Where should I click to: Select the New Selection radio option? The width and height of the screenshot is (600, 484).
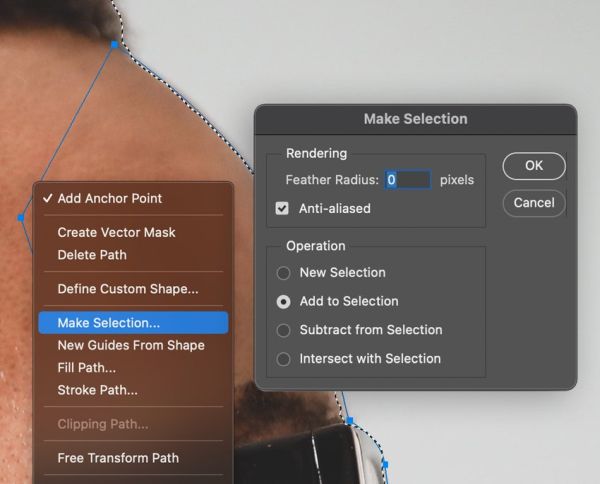(x=284, y=273)
